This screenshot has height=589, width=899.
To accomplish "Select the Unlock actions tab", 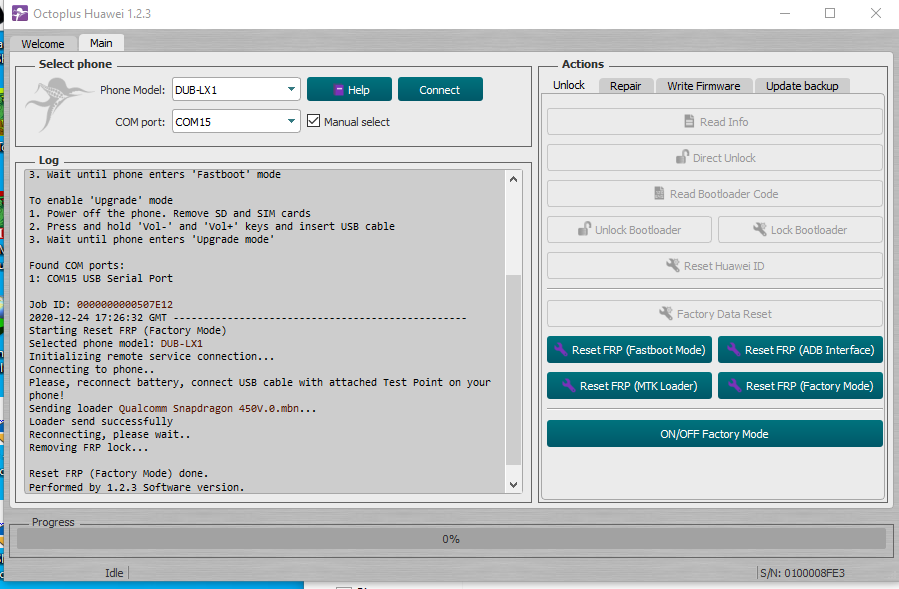I will pos(569,85).
